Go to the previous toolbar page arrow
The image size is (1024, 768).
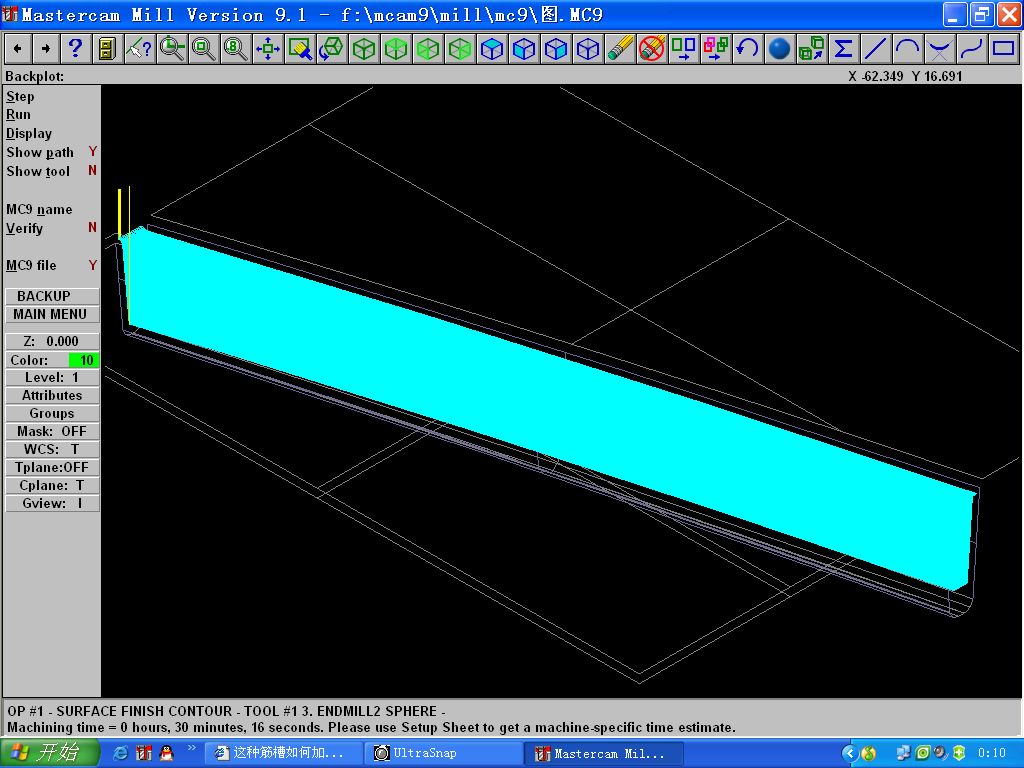click(x=17, y=48)
